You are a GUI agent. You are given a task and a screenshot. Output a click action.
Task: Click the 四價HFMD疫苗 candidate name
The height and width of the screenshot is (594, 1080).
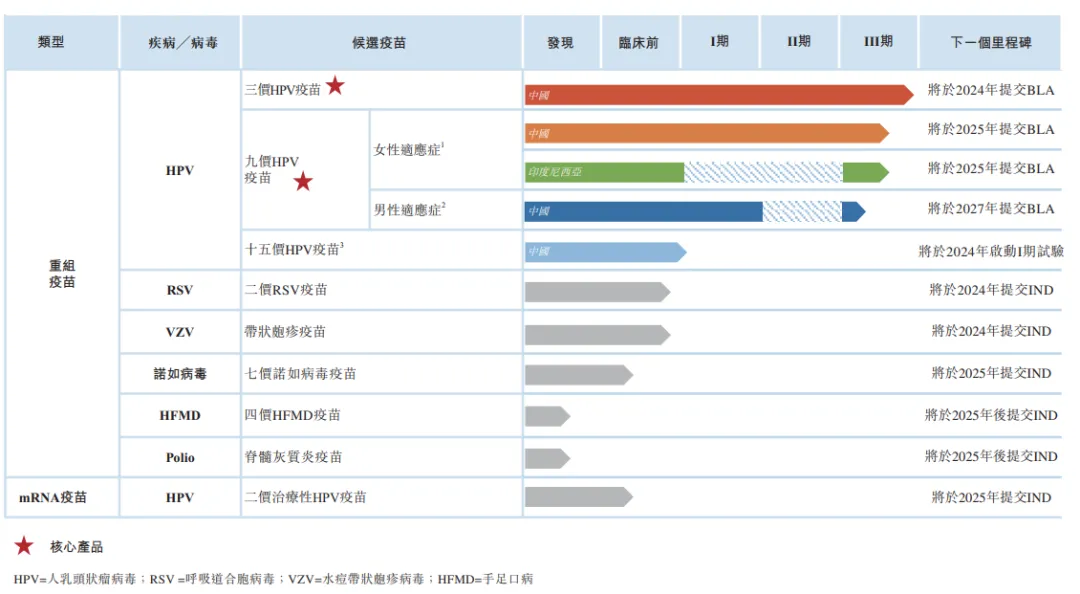293,415
